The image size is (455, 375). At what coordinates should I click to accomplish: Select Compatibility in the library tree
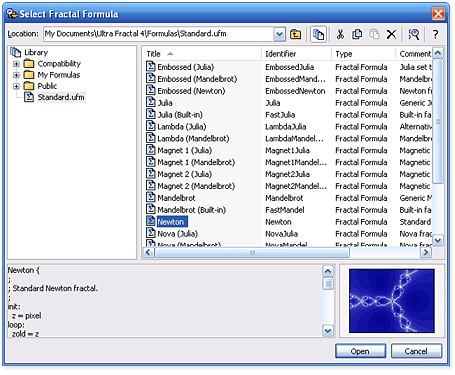click(59, 63)
